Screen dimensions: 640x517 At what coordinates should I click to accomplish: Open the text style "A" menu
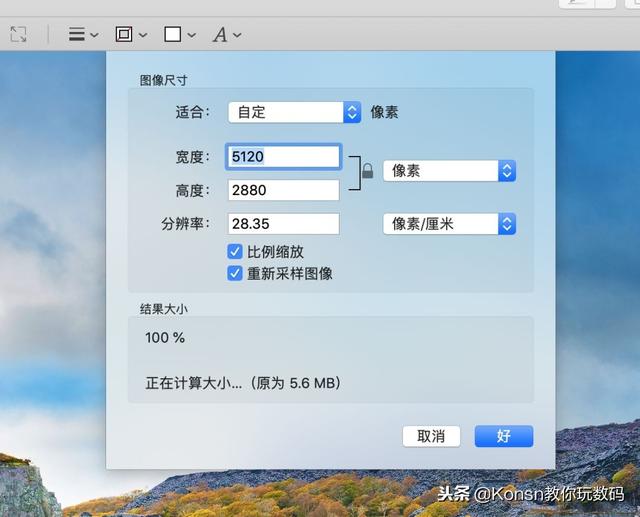tap(220, 34)
